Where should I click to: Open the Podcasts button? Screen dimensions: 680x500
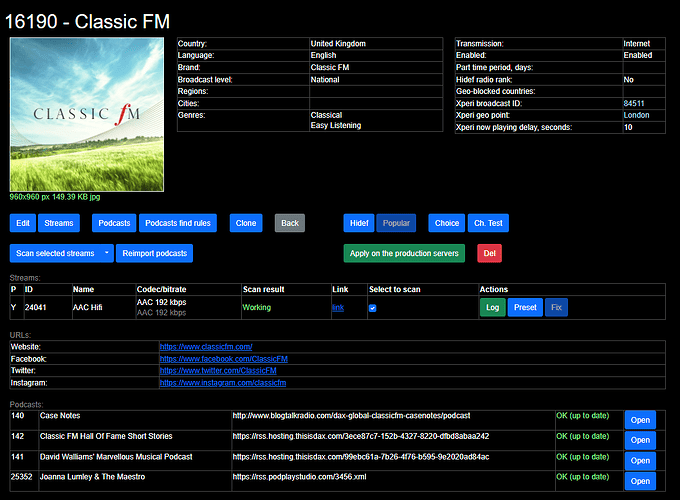pyautogui.click(x=114, y=223)
